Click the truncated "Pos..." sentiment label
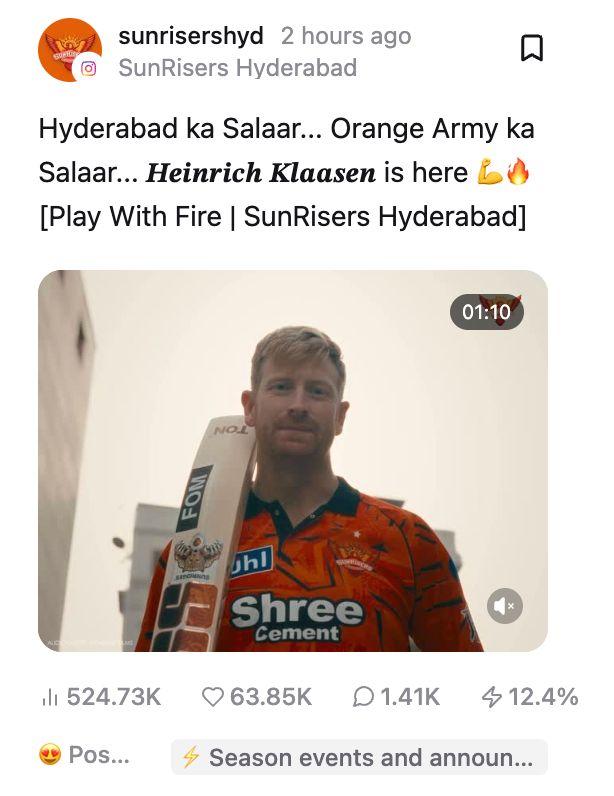The width and height of the screenshot is (614, 796). click(x=99, y=756)
